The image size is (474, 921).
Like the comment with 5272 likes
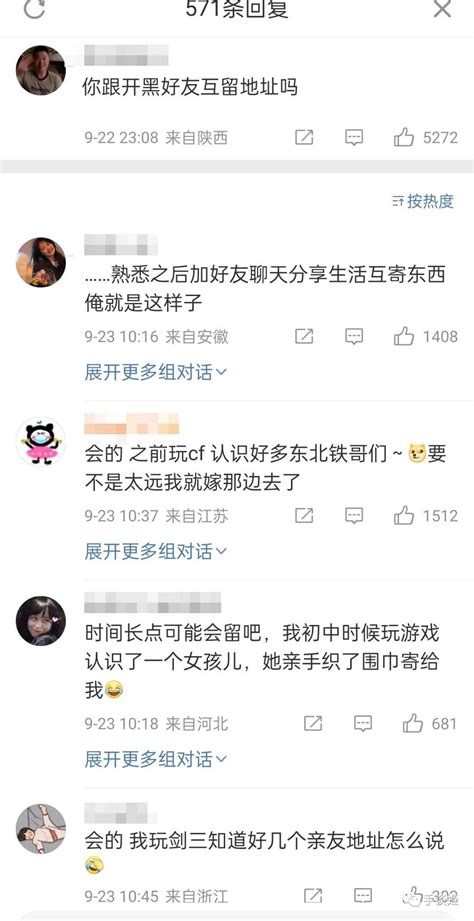point(404,137)
